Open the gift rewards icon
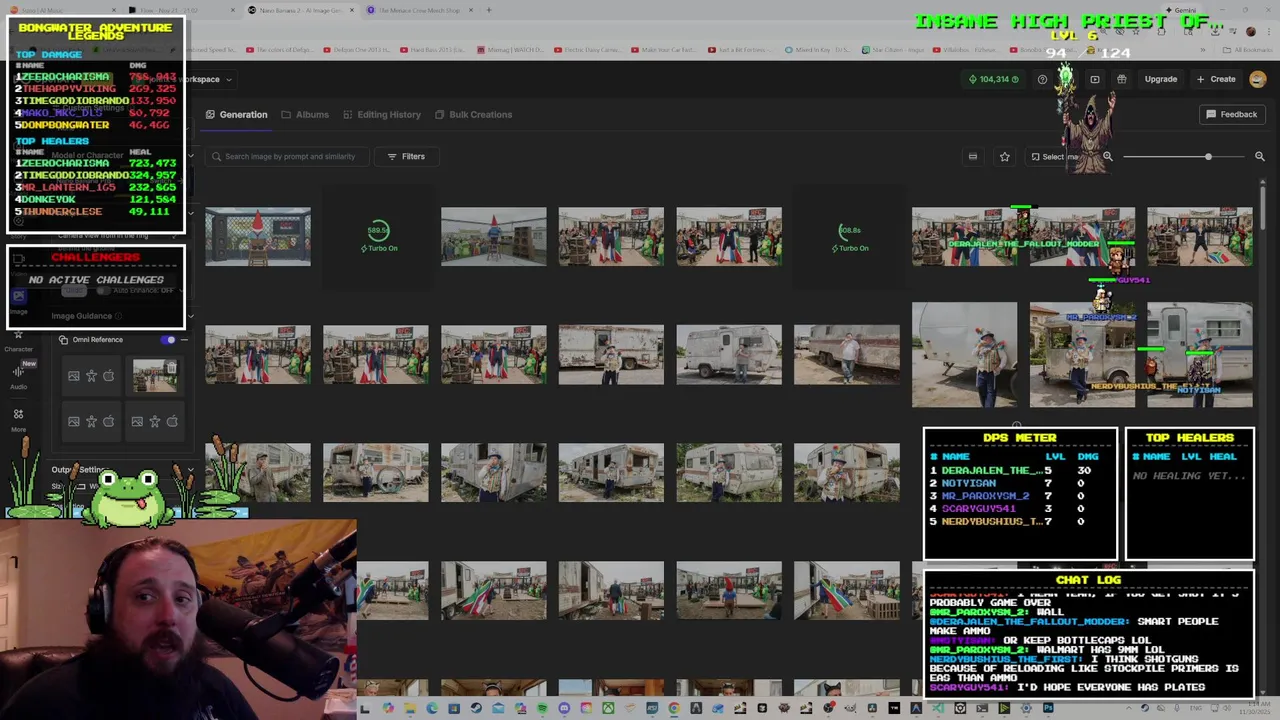The image size is (1280, 720). [1121, 79]
